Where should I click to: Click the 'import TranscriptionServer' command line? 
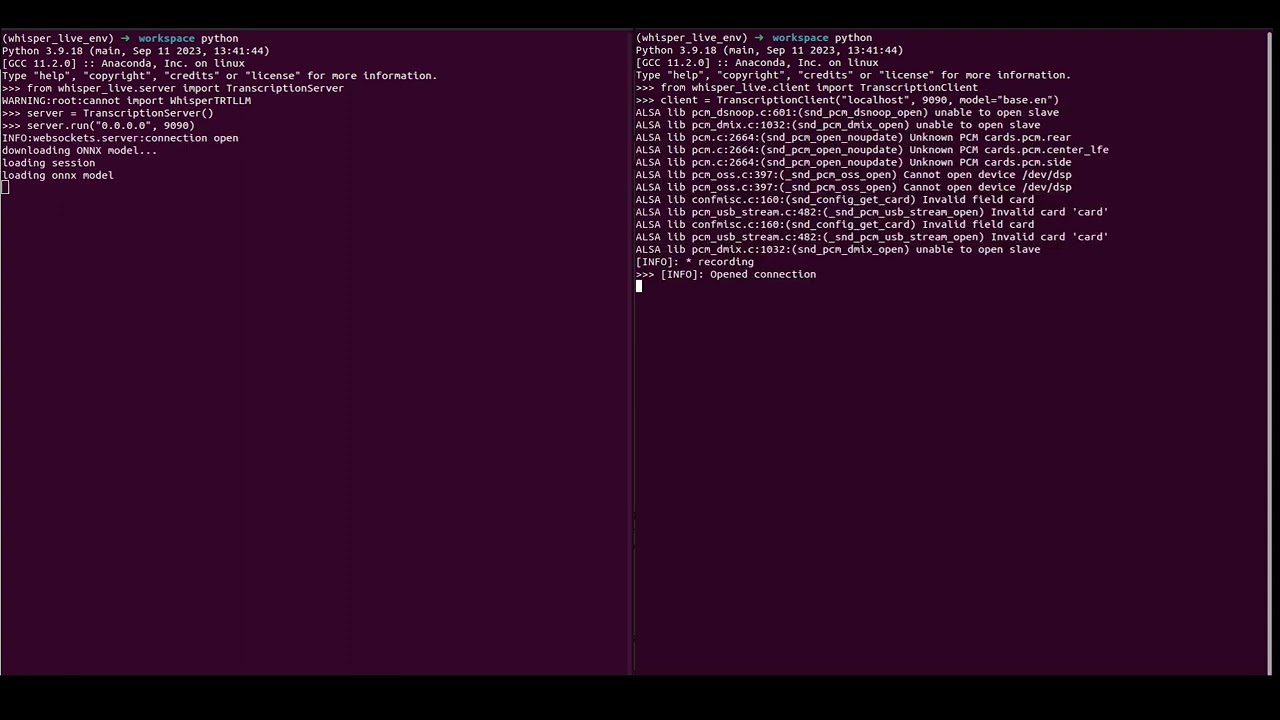pos(173,88)
